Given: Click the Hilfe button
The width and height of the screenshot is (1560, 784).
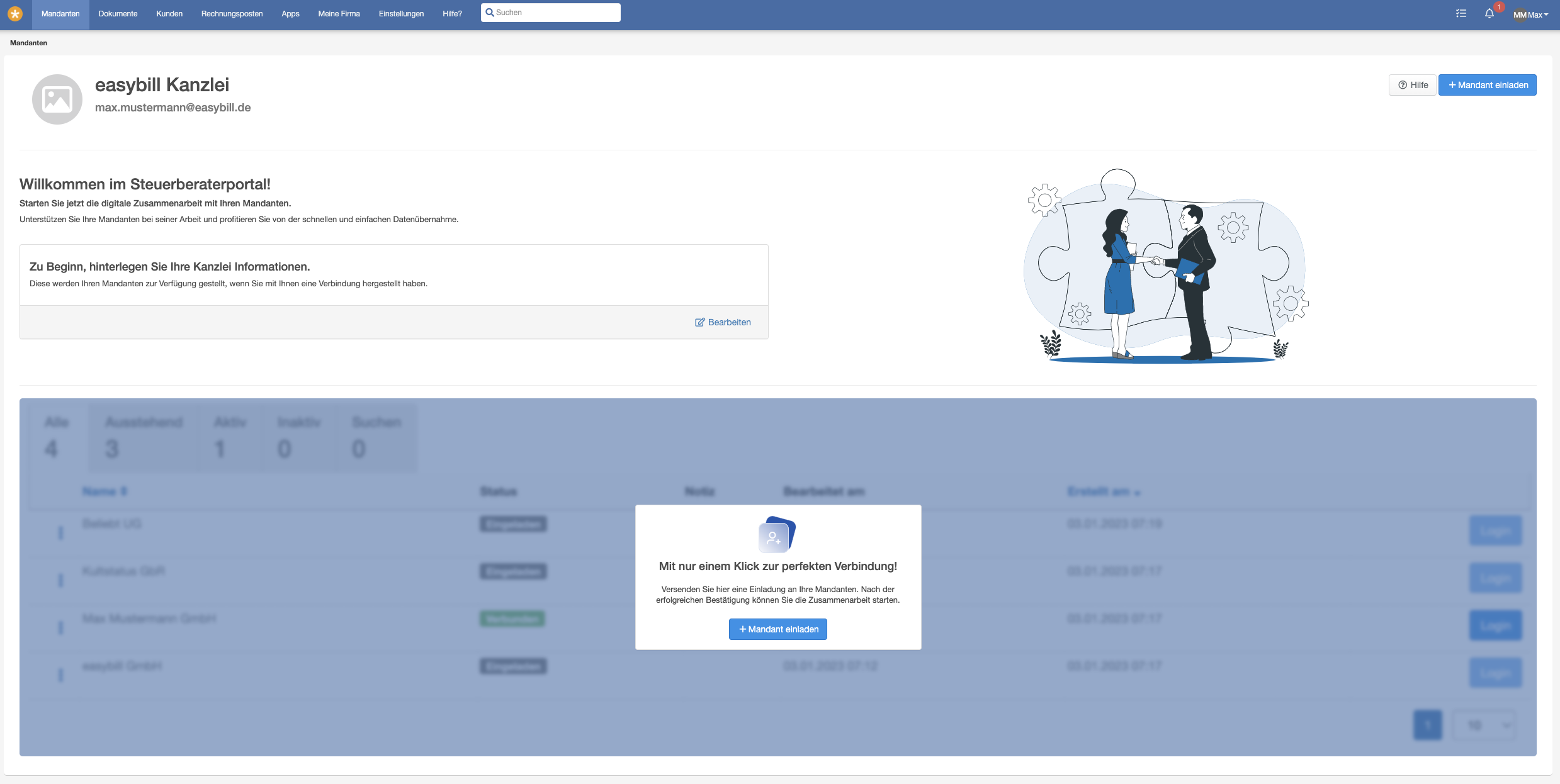Looking at the screenshot, I should (1412, 85).
